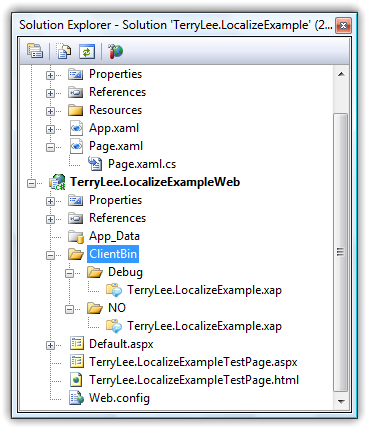Image resolution: width=368 pixels, height=429 pixels.
Task: Click the first Properties node icon
Action: pos(76,74)
